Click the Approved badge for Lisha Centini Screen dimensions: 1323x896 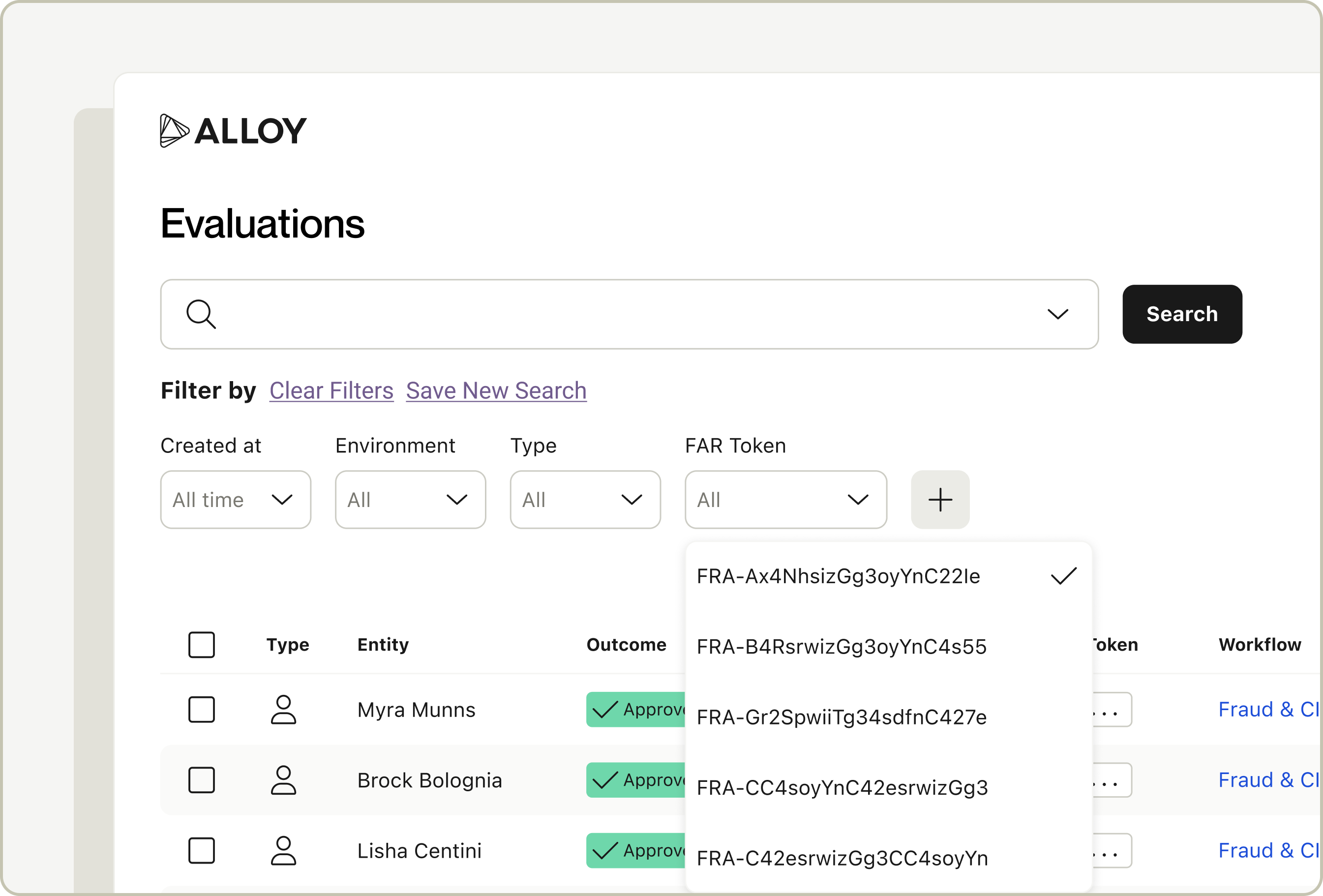[x=636, y=850]
